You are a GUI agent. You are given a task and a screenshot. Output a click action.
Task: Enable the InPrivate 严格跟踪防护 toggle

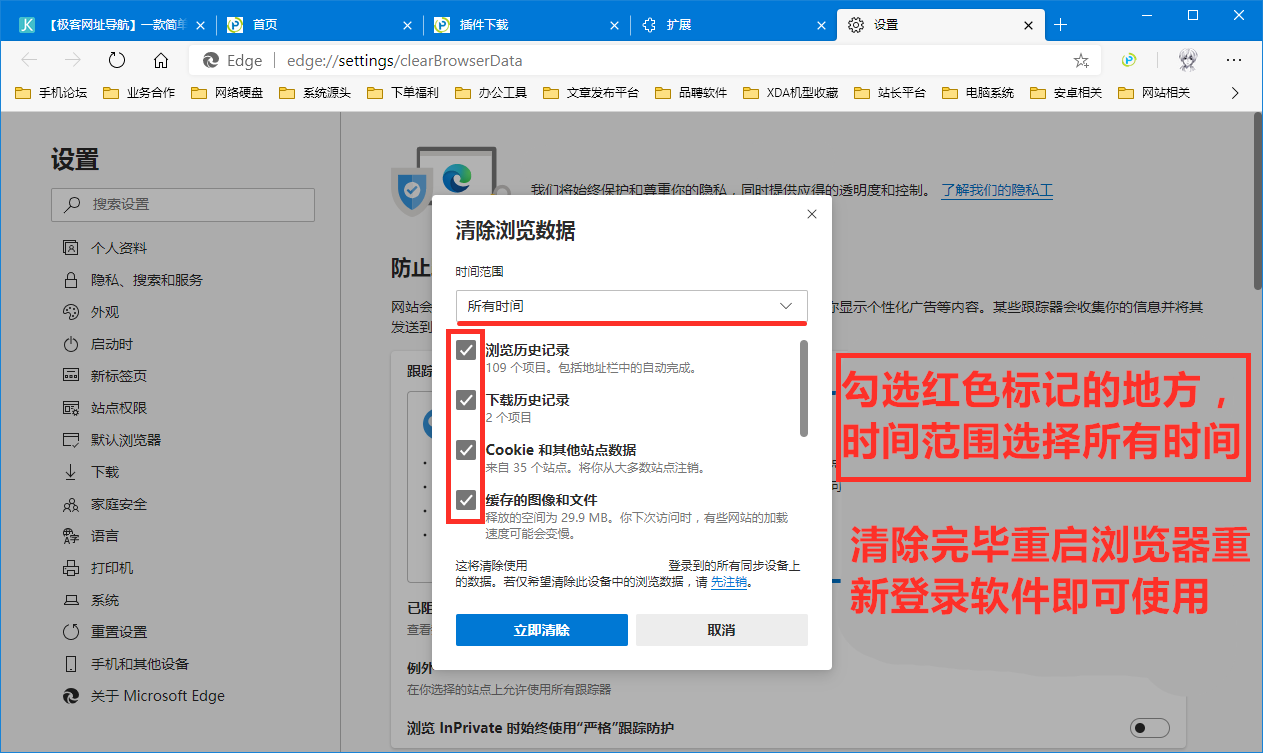pyautogui.click(x=1149, y=728)
